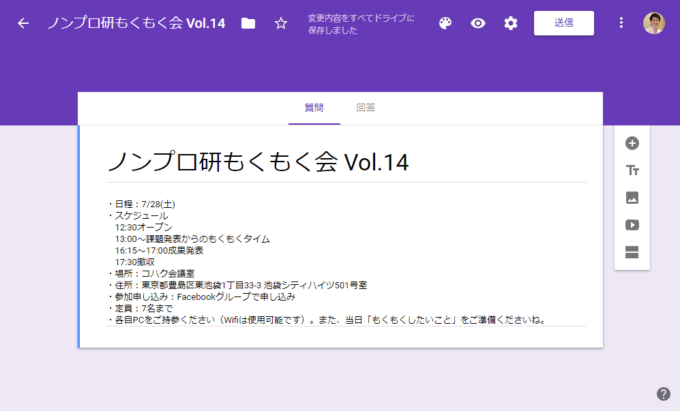Click the line 12:30オープン
This screenshot has width=680, height=411.
[144, 227]
